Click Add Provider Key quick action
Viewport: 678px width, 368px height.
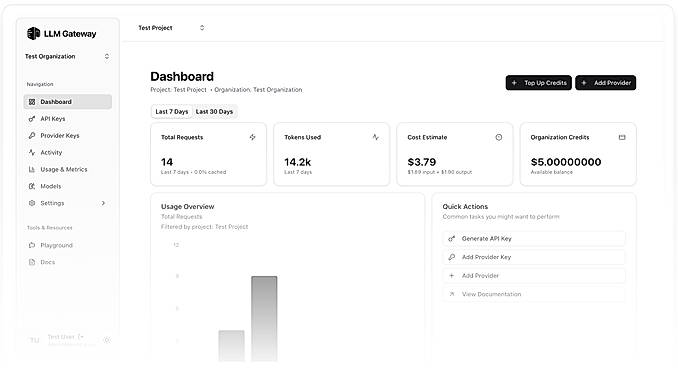(534, 257)
